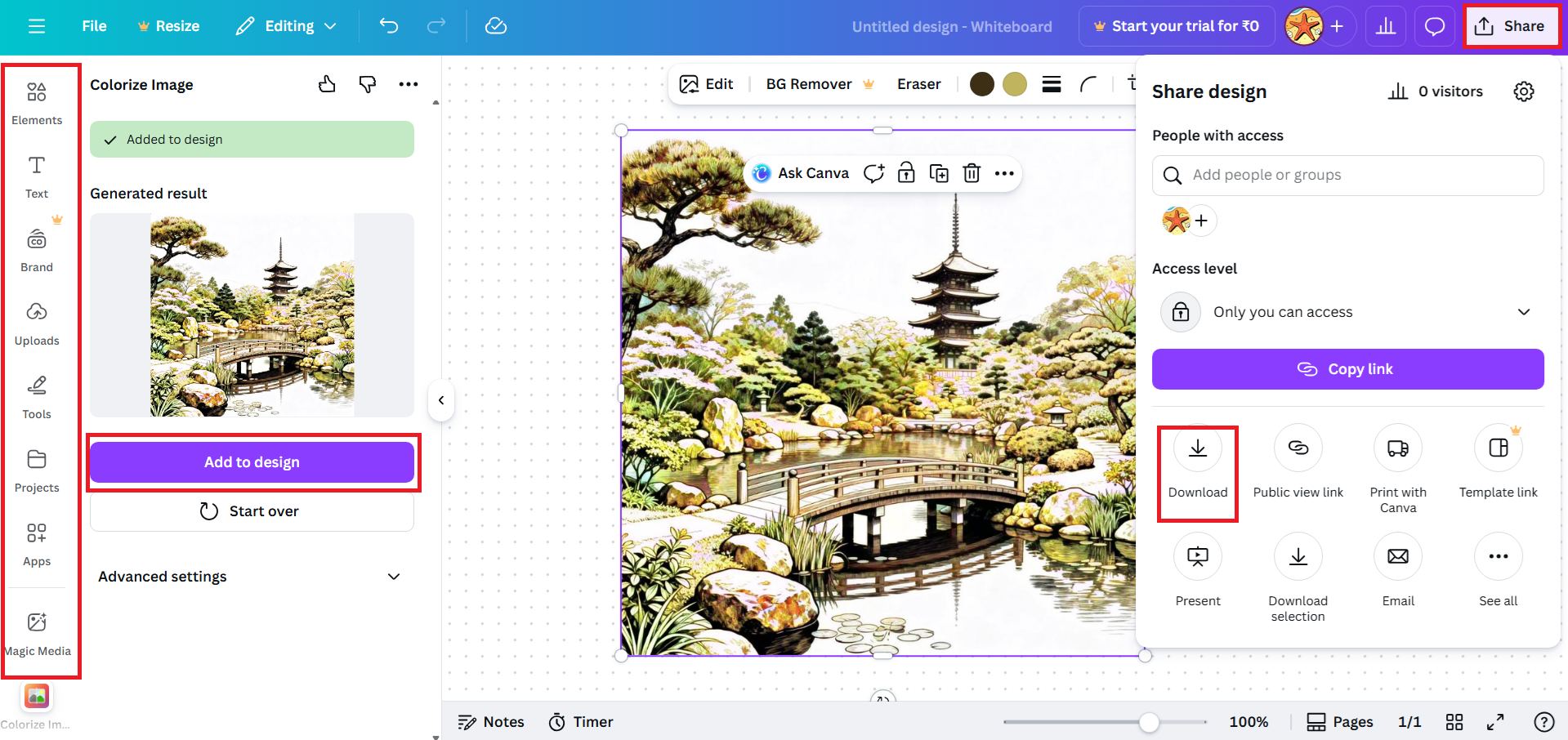The width and height of the screenshot is (1568, 740).
Task: Click the Add to design button
Action: pyautogui.click(x=252, y=461)
